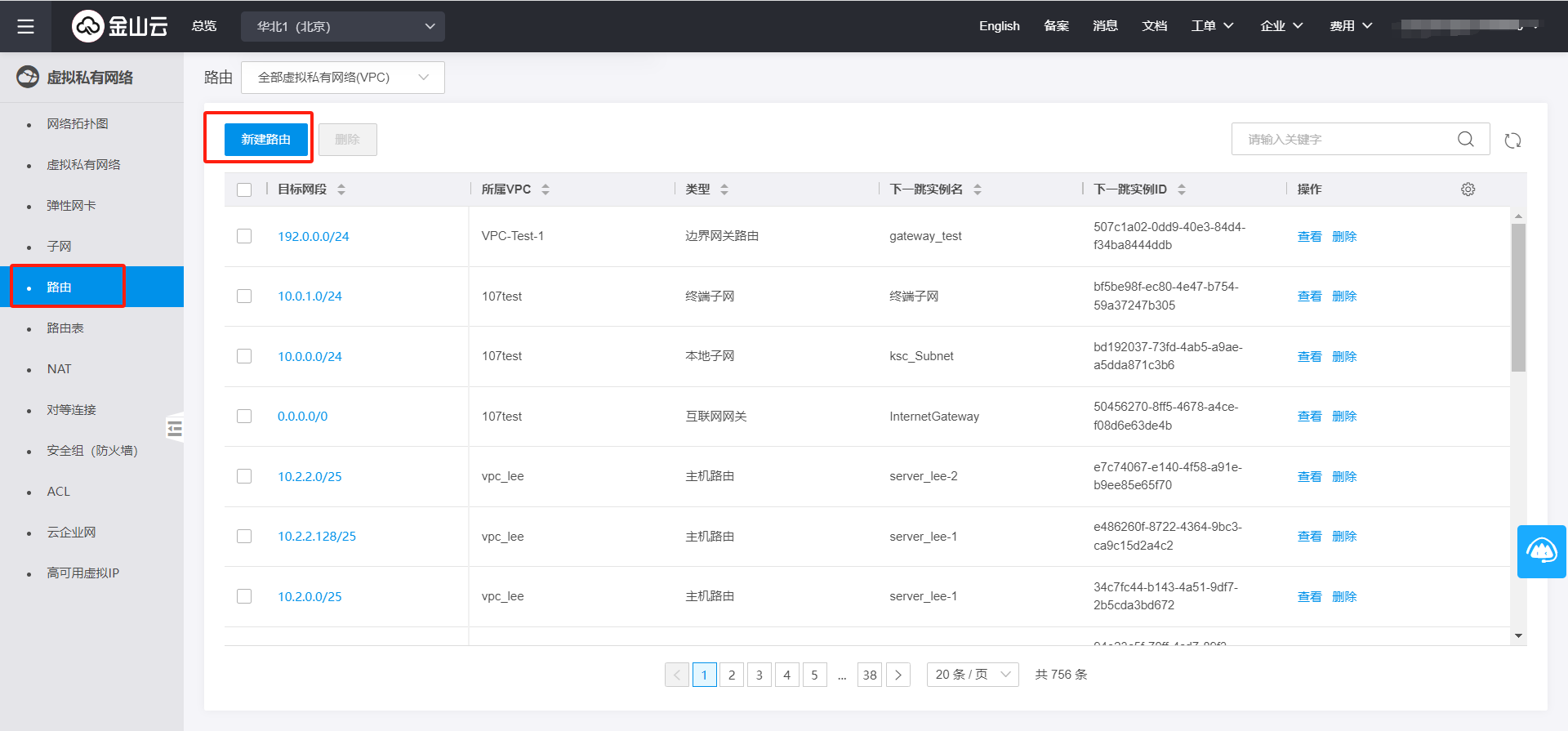
Task: Expand the 华北1 (北京) region dropdown
Action: pos(343,26)
